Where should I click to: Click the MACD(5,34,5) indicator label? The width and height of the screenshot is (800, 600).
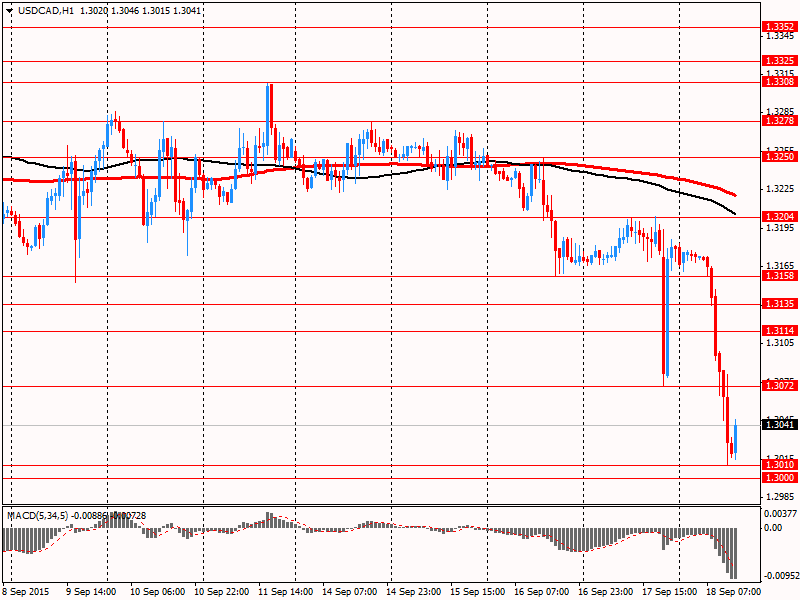[x=38, y=516]
